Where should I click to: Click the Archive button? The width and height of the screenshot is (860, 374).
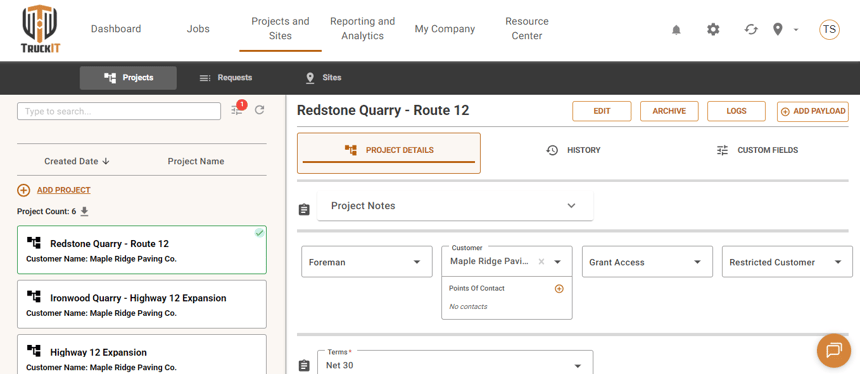click(669, 111)
